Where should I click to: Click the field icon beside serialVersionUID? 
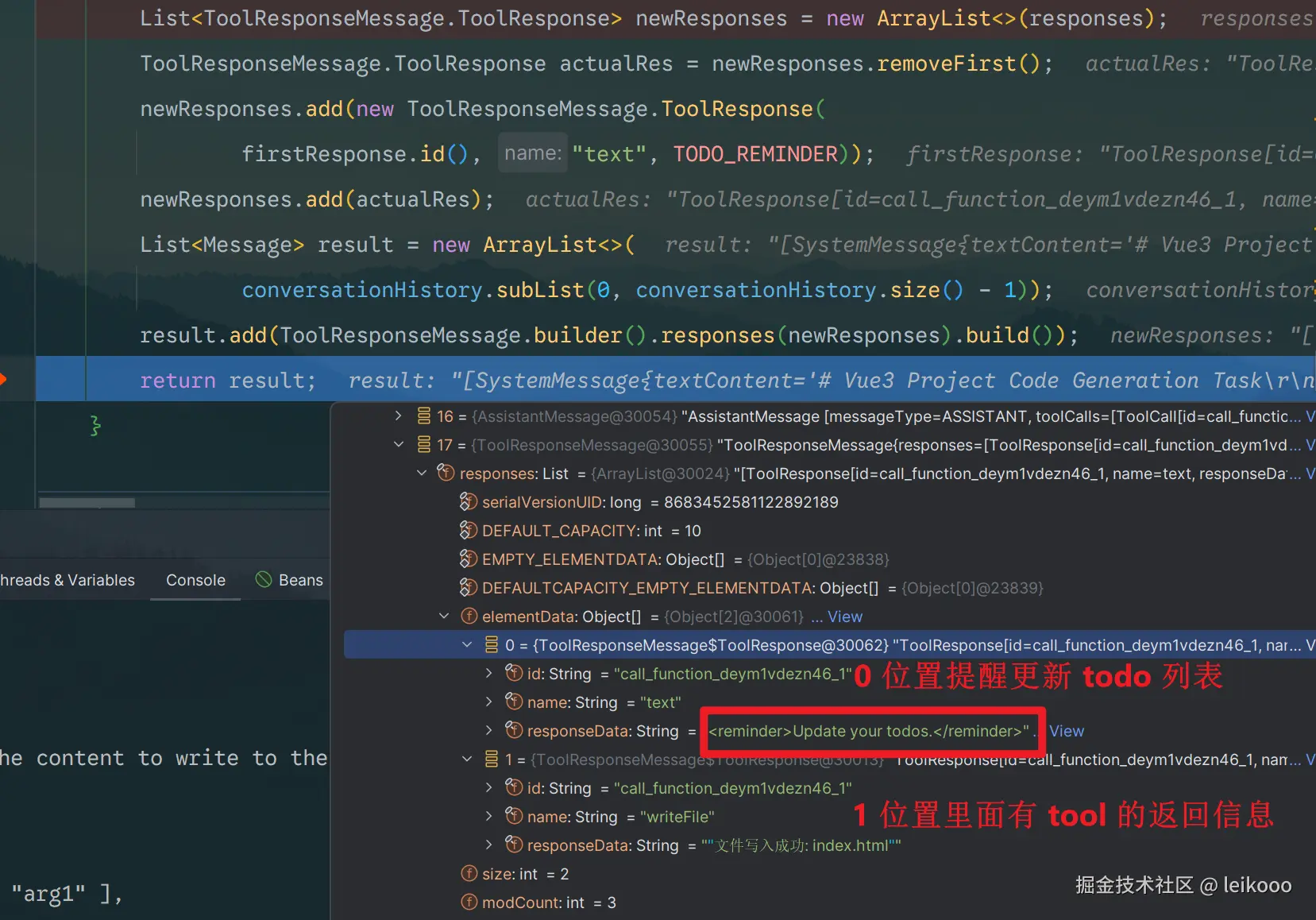(x=468, y=501)
